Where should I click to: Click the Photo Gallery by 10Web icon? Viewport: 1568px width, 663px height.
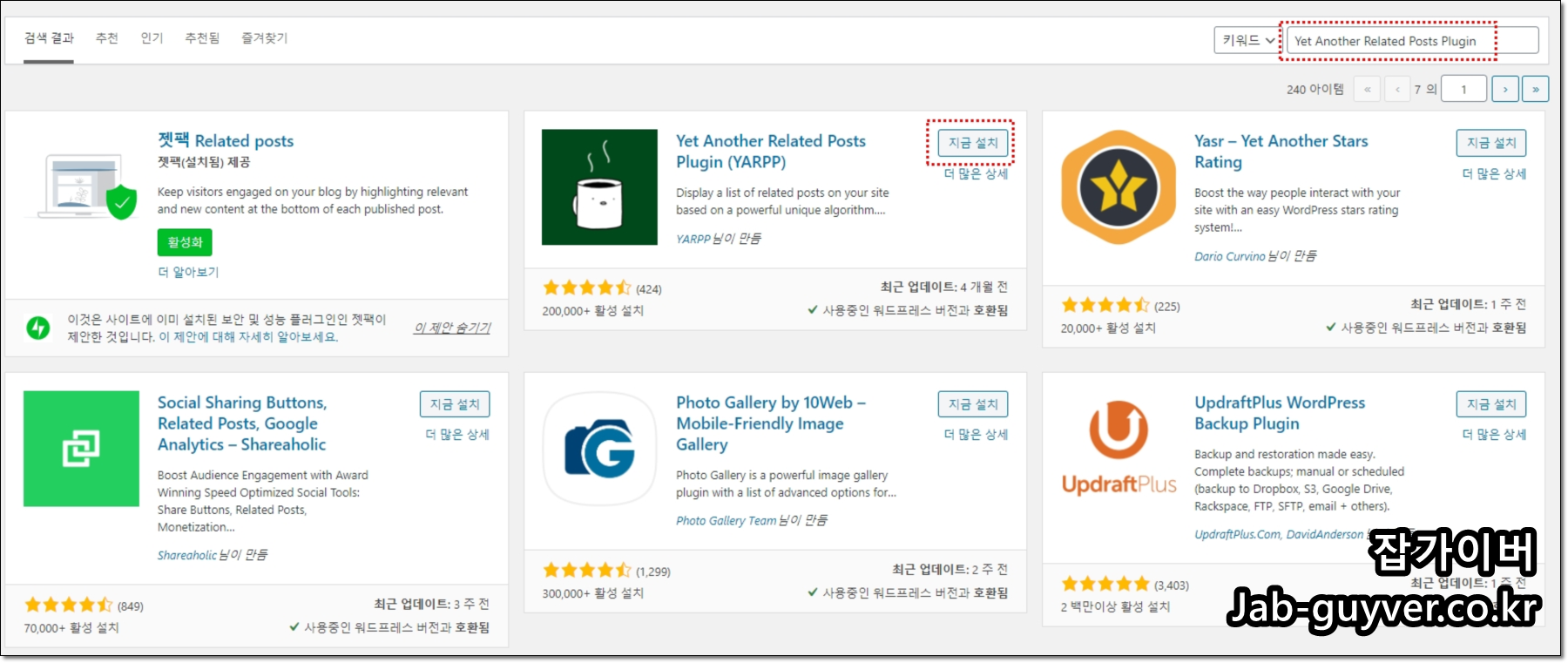[x=599, y=449]
